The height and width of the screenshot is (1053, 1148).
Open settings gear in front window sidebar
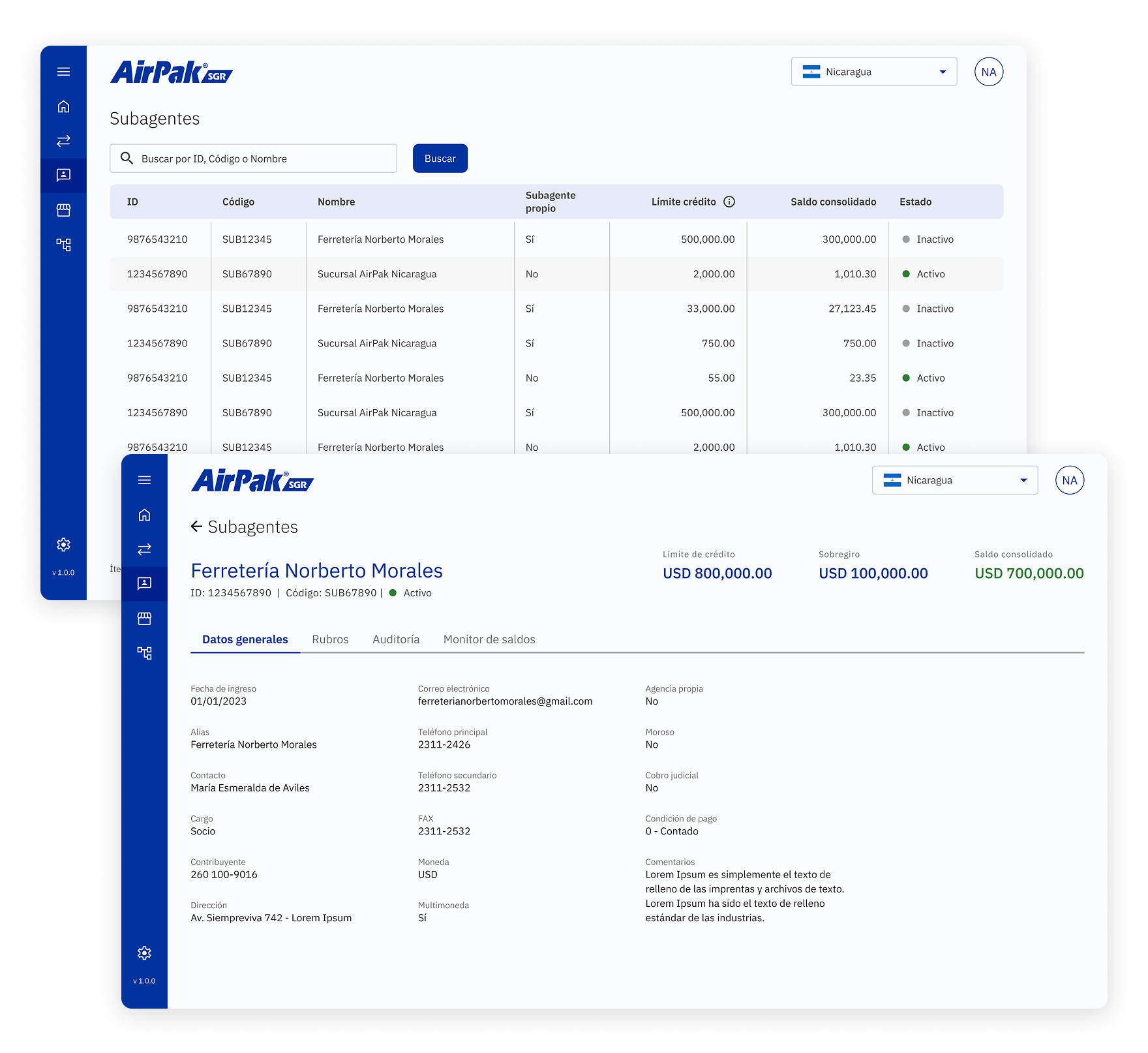[144, 953]
